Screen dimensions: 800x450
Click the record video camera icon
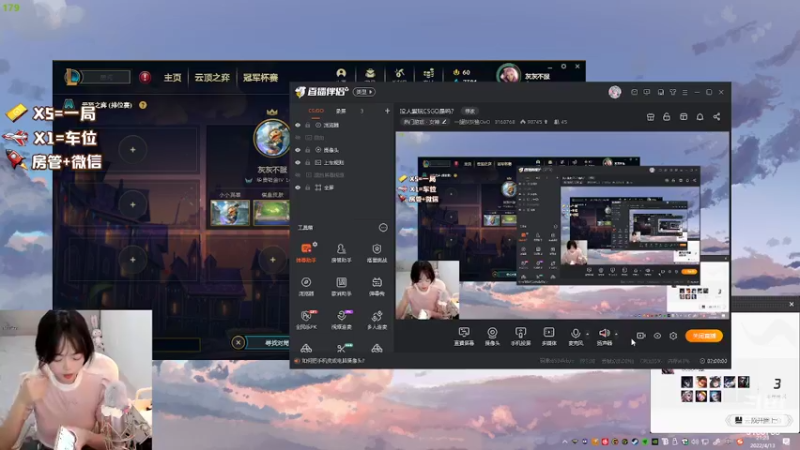pyautogui.click(x=641, y=336)
